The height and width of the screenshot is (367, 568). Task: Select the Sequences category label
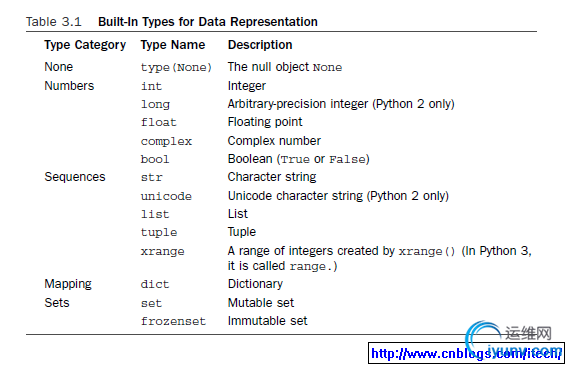click(75, 177)
